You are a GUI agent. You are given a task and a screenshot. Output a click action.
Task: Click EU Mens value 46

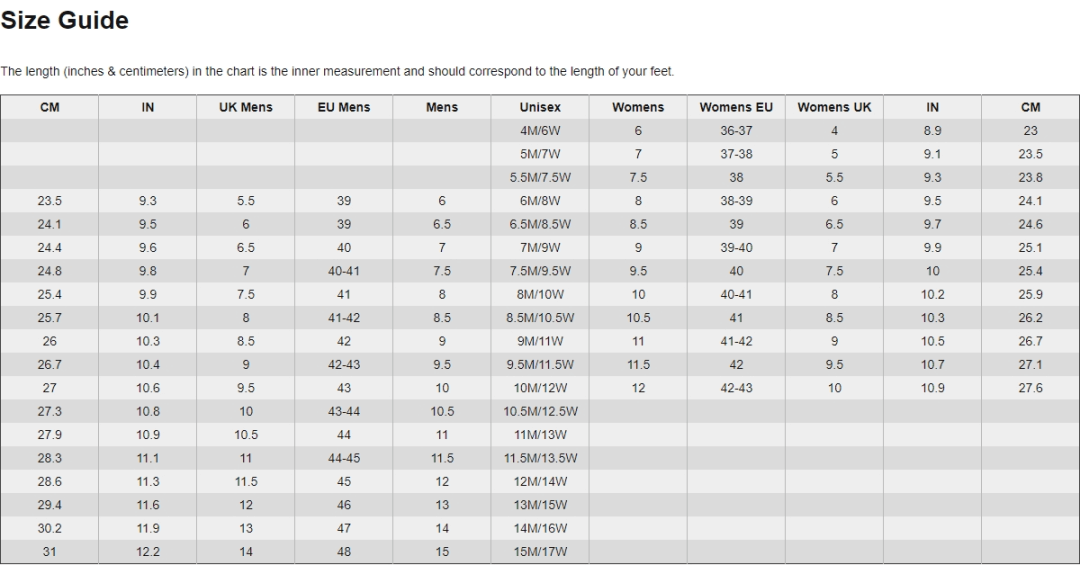(x=344, y=506)
